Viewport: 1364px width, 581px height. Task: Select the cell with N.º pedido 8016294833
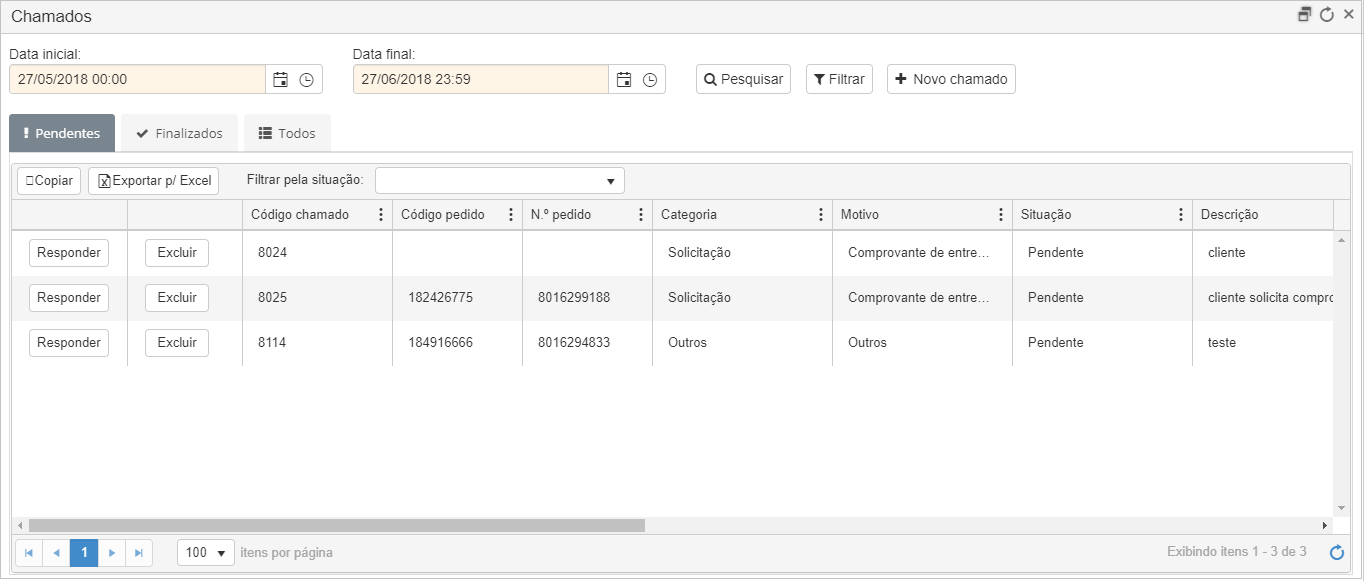point(587,343)
